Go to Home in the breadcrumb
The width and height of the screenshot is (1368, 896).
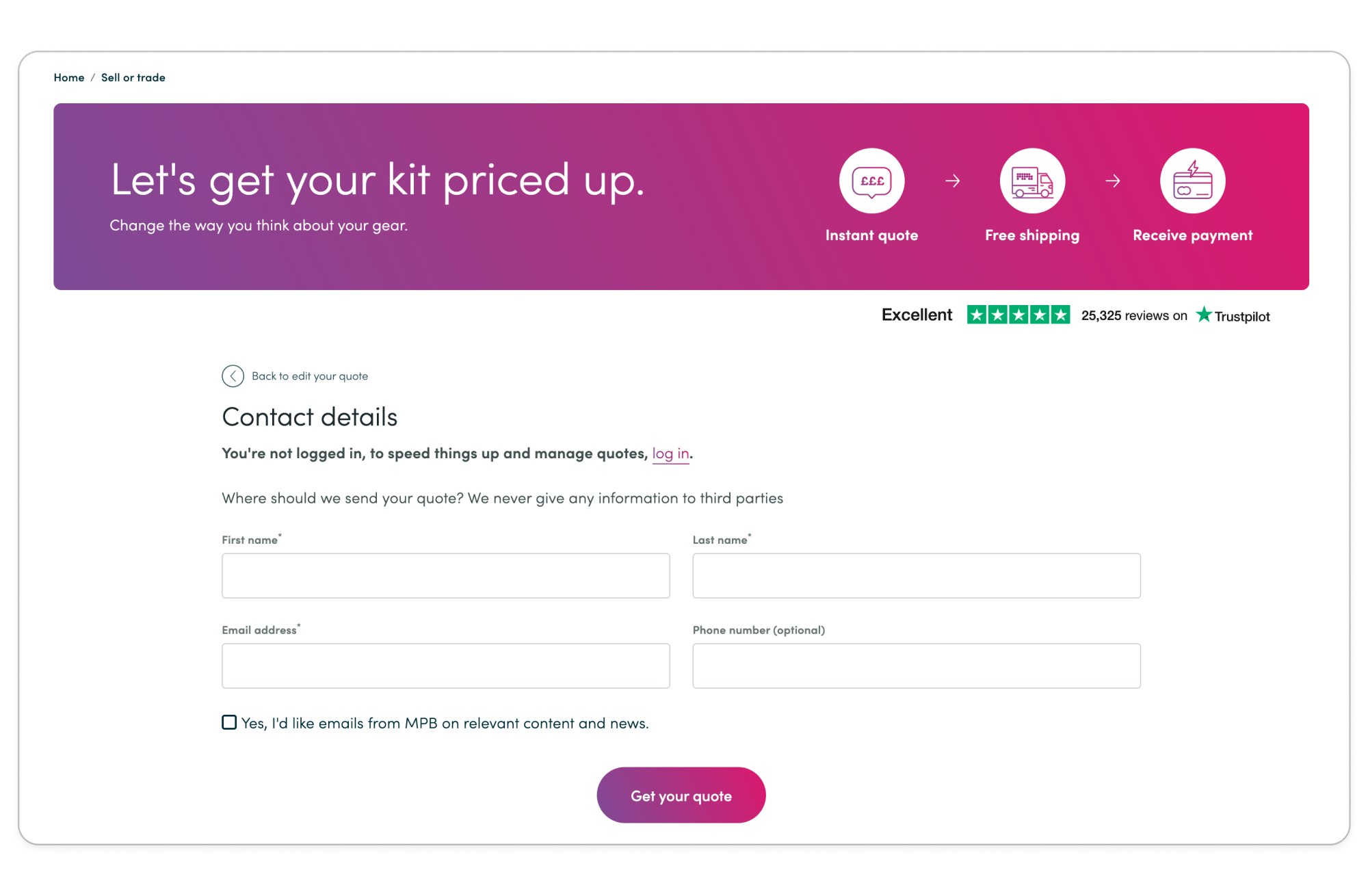click(69, 78)
